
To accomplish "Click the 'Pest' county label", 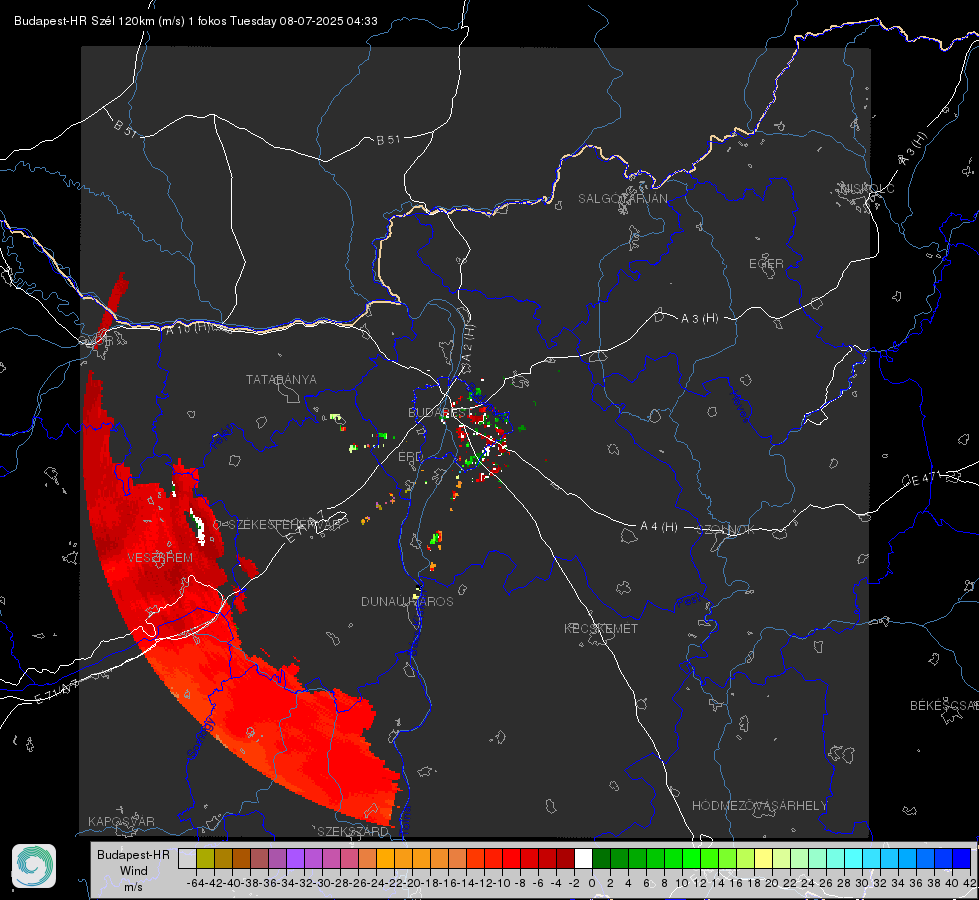I will point(689,601).
